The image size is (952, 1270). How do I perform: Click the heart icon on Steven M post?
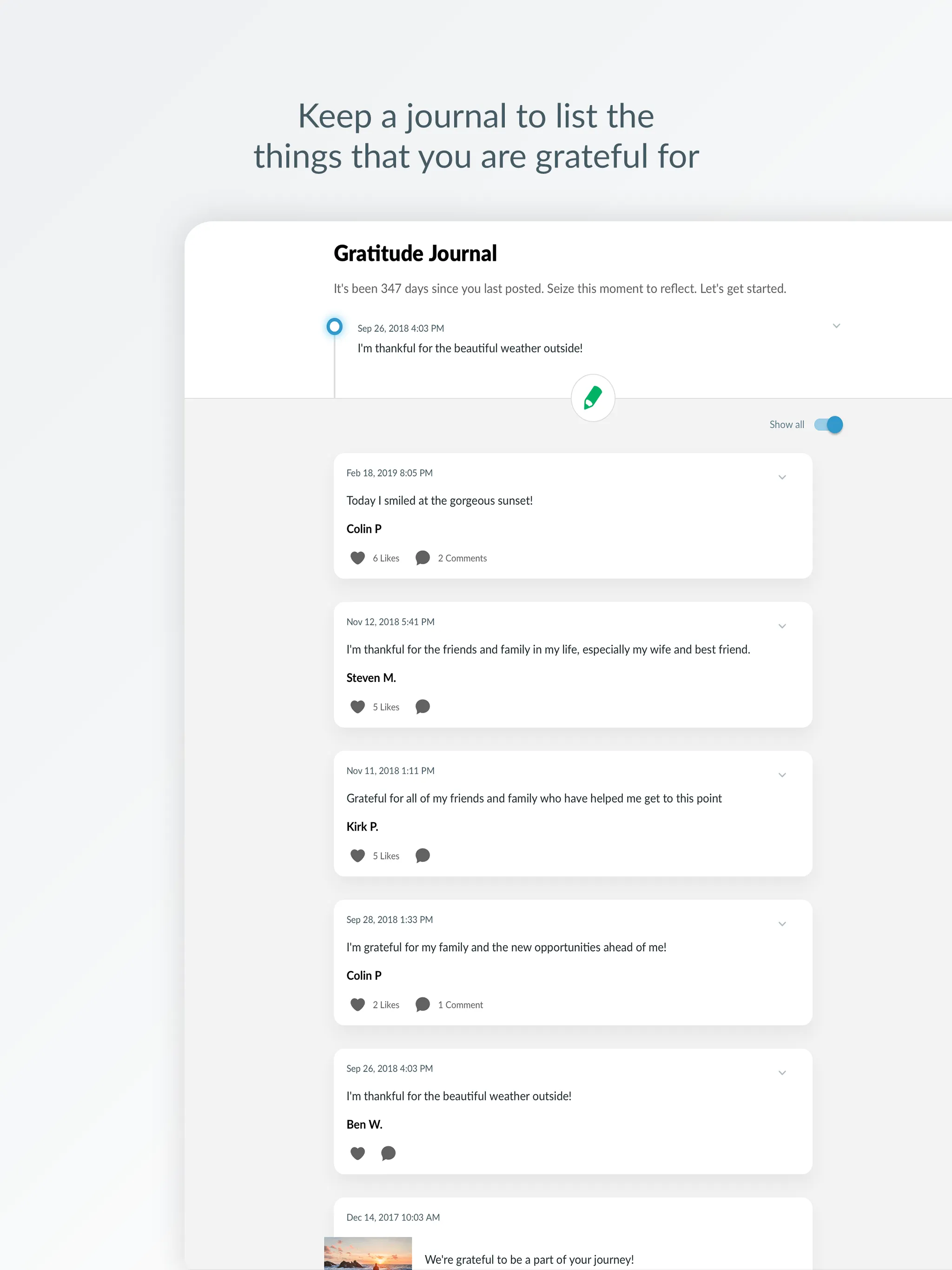pos(358,706)
